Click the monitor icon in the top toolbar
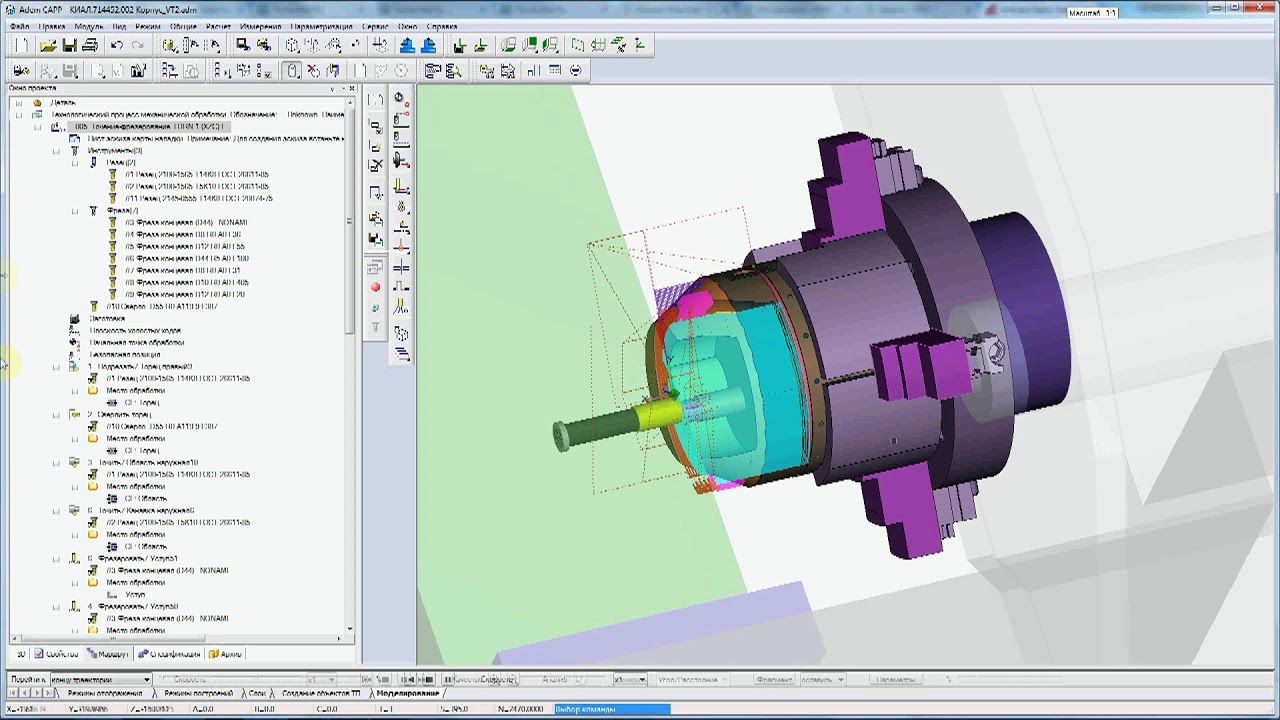This screenshot has width=1280, height=720. (242, 45)
